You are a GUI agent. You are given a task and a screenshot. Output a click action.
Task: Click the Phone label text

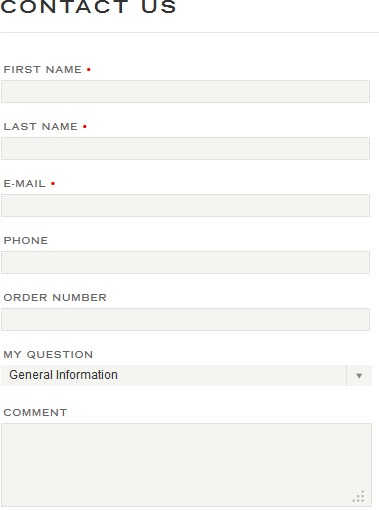(x=26, y=241)
